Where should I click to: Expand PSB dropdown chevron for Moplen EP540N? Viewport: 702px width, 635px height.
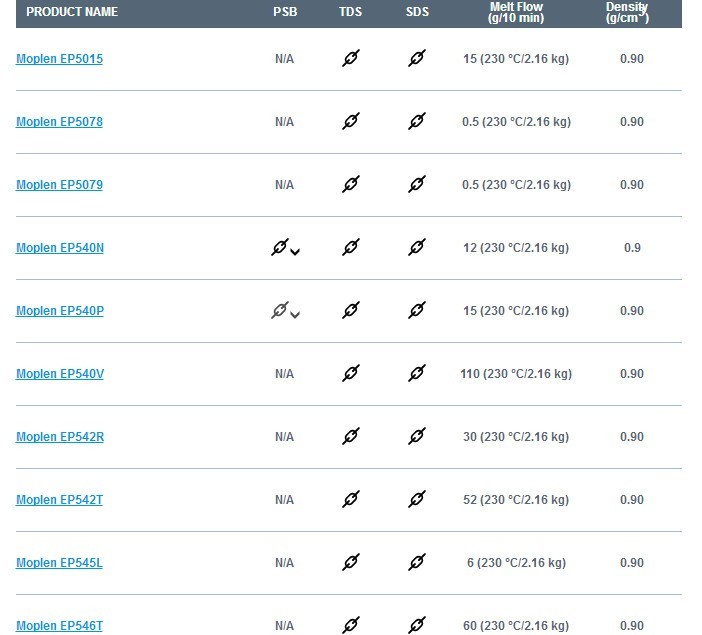[295, 252]
